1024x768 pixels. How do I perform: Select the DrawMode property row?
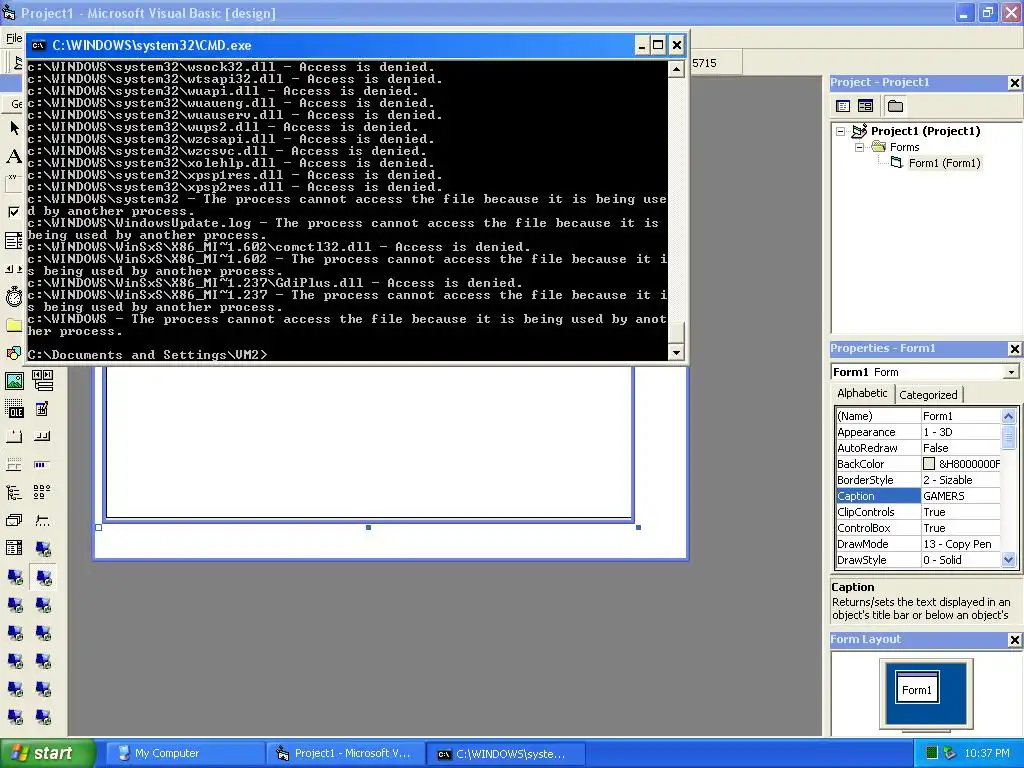tap(918, 544)
